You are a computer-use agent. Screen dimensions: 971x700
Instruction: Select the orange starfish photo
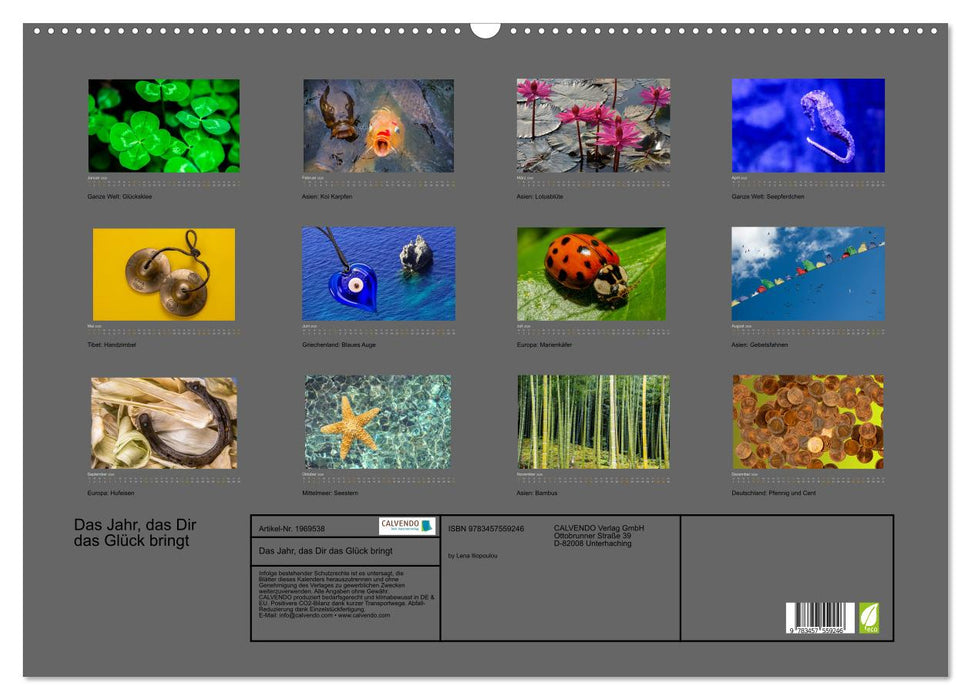[x=378, y=422]
